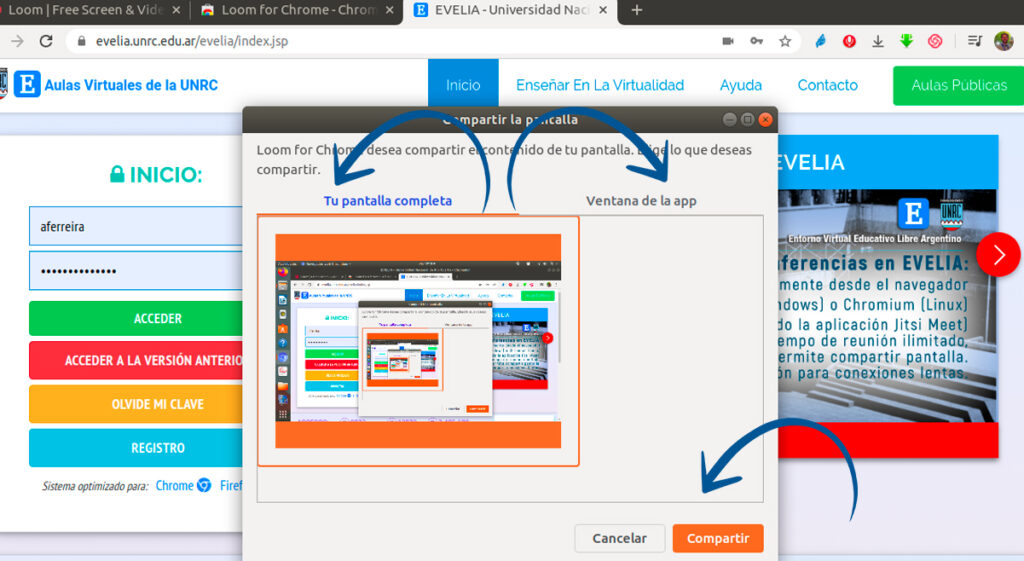Screen dimensions: 1024x561
Task: Open the saved password key icon
Action: click(x=756, y=41)
